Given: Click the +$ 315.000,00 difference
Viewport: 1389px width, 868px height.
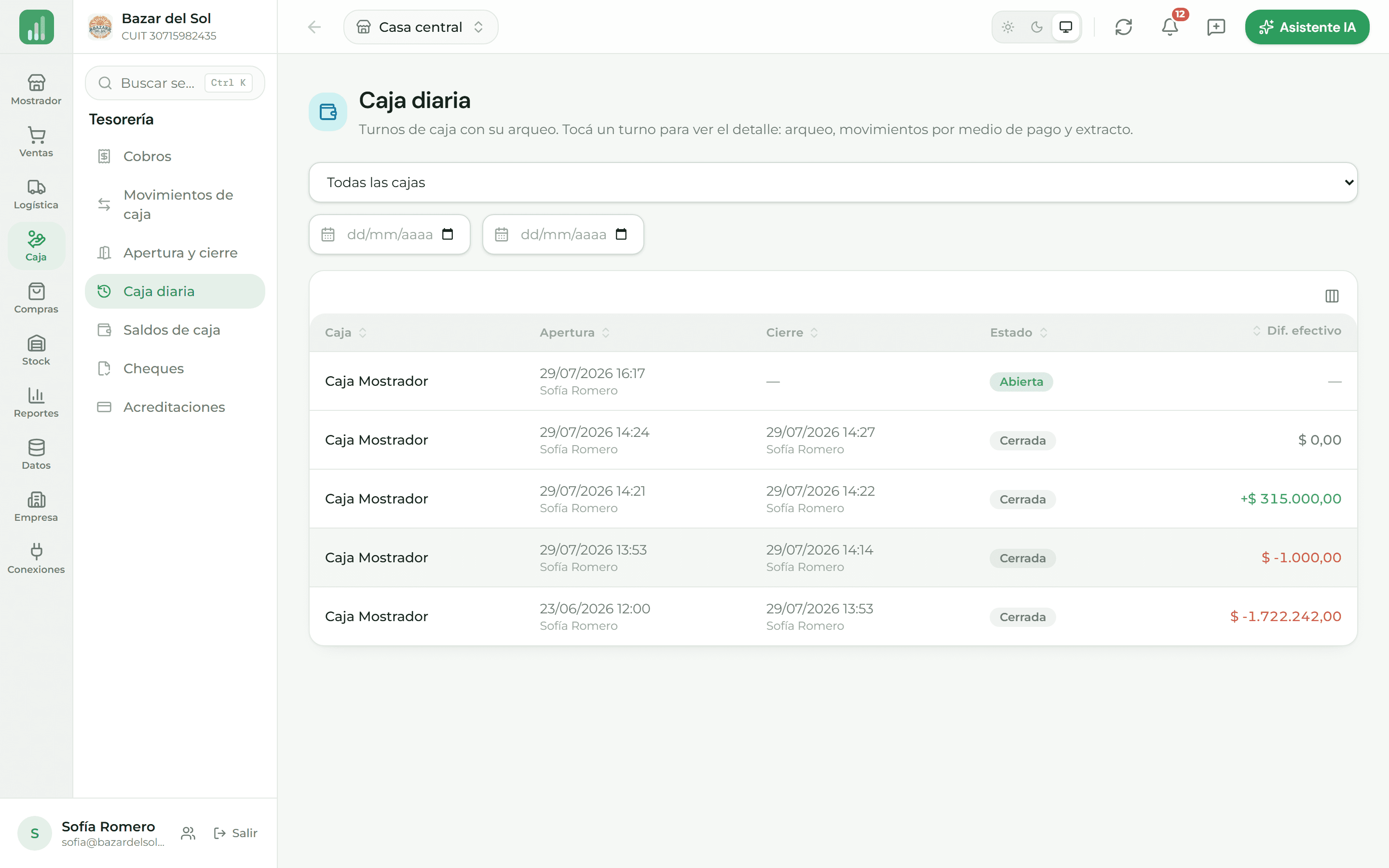Looking at the screenshot, I should [x=1290, y=498].
